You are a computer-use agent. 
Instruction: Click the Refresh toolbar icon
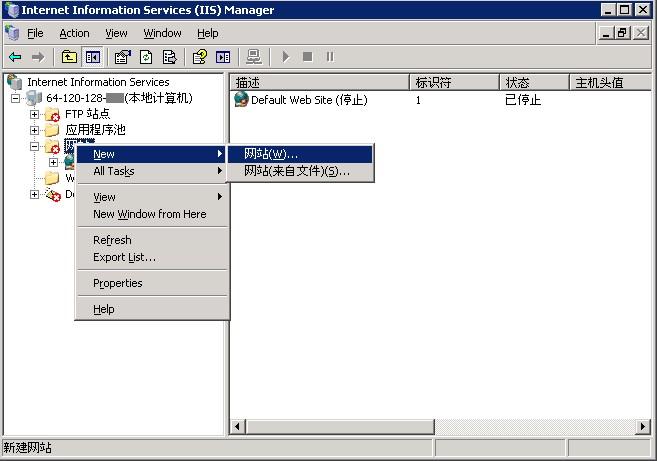click(x=145, y=58)
